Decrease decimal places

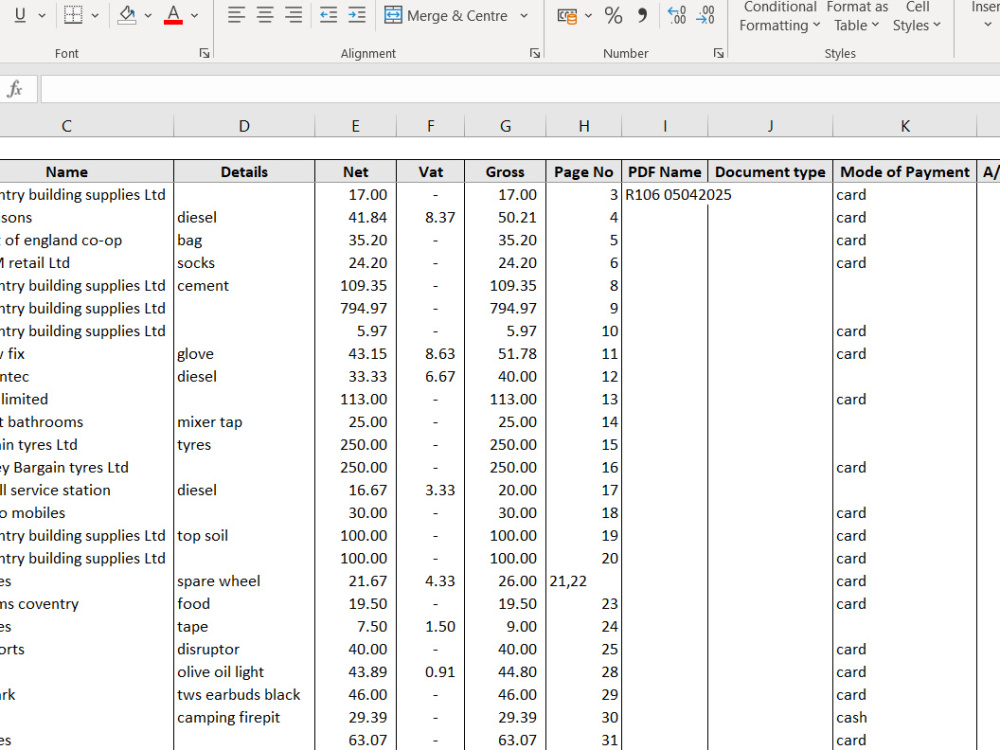tap(705, 15)
